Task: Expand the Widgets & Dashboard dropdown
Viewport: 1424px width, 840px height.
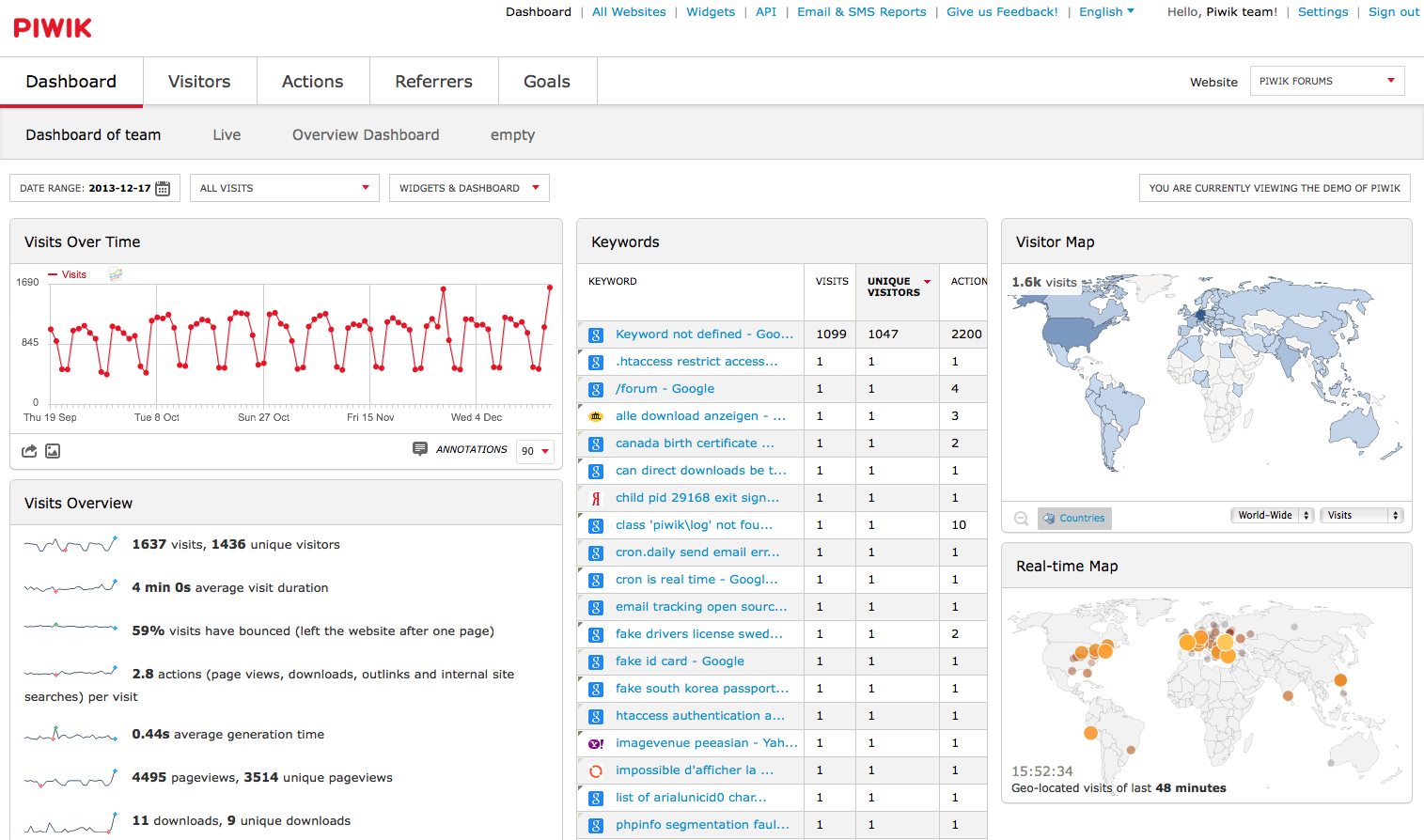Action: [469, 188]
